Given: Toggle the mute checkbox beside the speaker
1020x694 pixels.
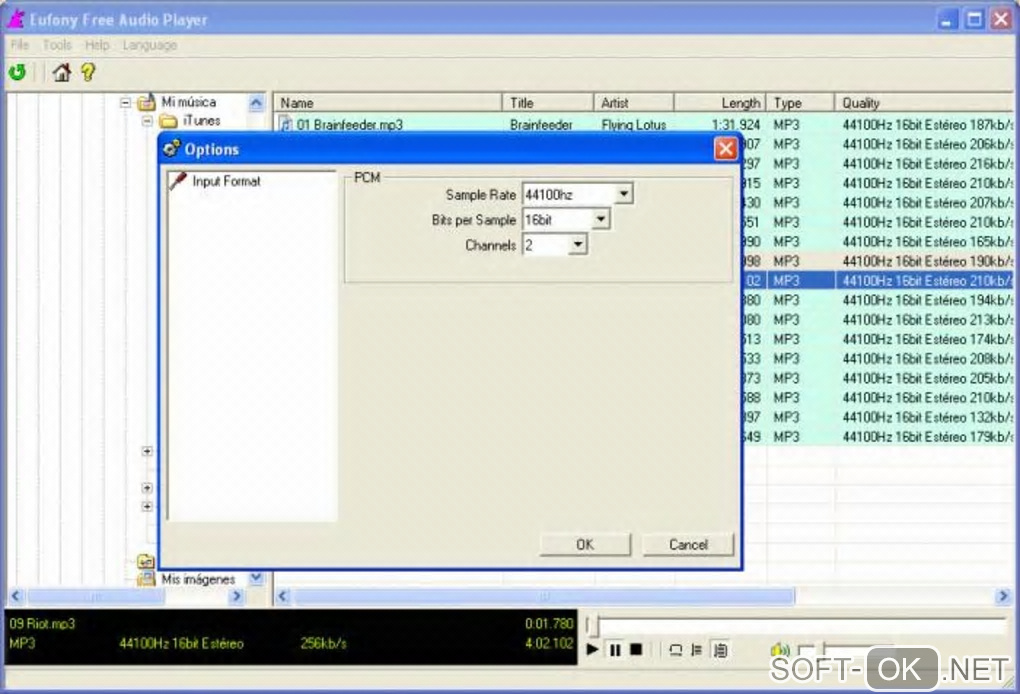Looking at the screenshot, I should (806, 650).
